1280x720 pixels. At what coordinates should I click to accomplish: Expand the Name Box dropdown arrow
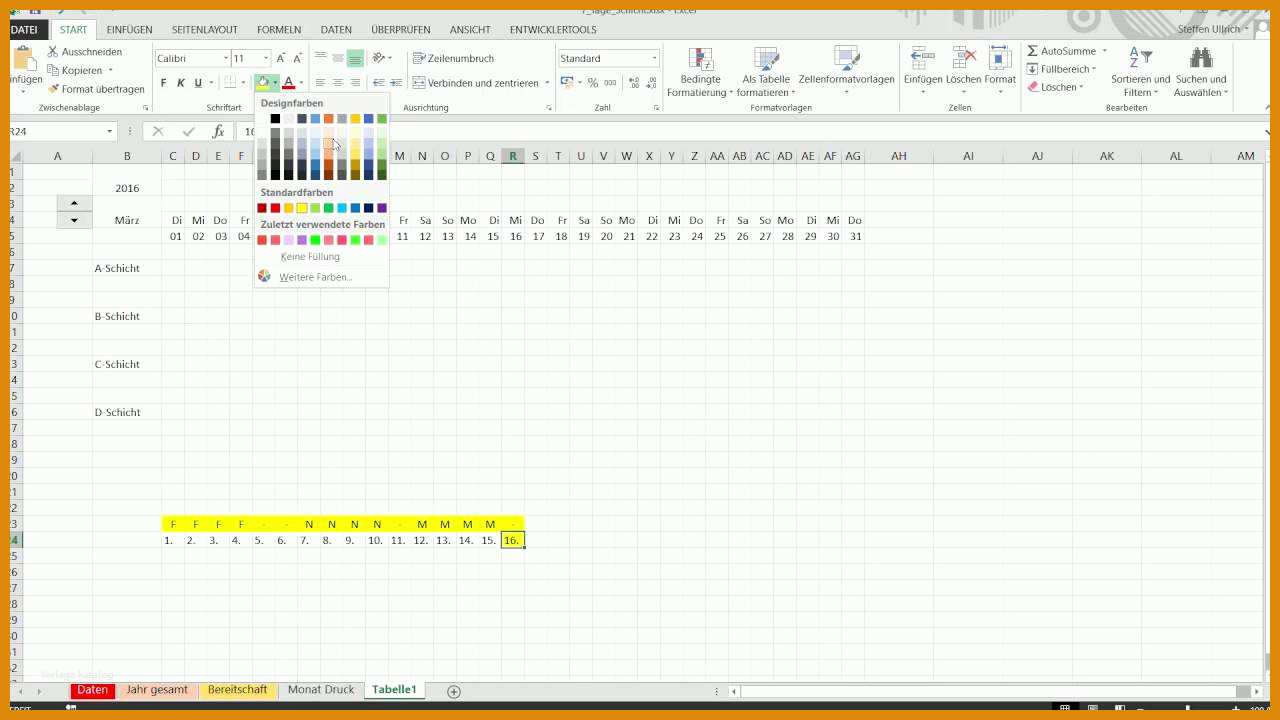pyautogui.click(x=110, y=131)
